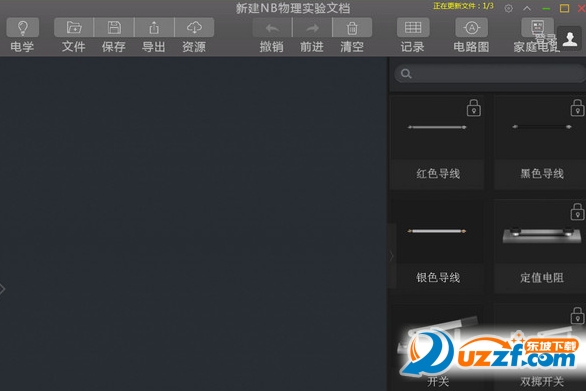This screenshot has width=586, height=391.
Task: Open 资源 cloud download icon
Action: coord(194,28)
